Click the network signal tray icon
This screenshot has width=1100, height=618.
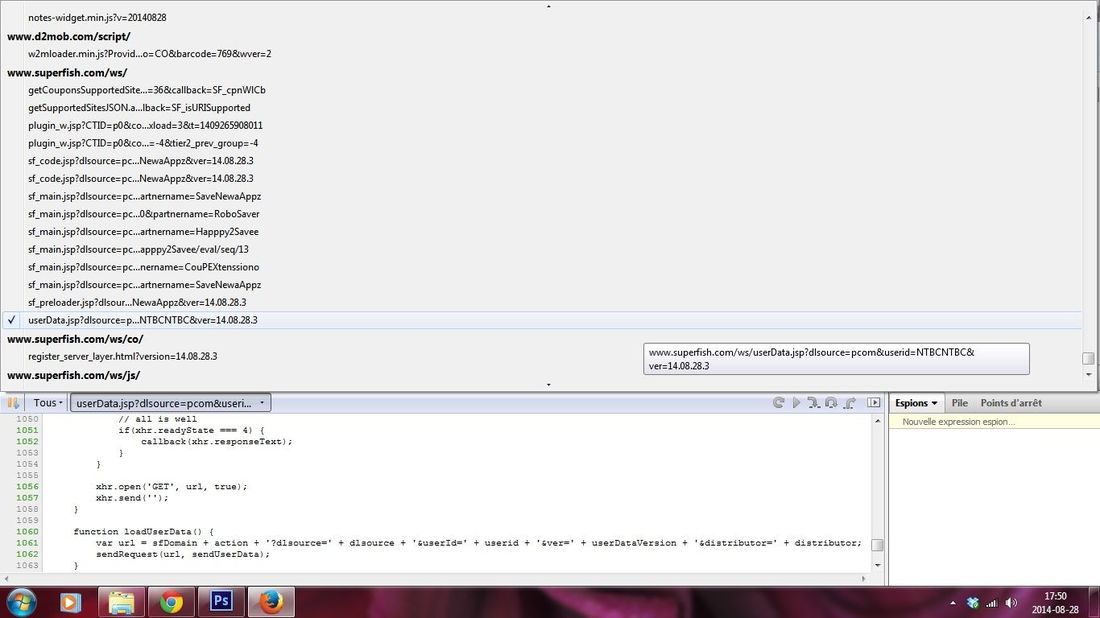point(991,603)
